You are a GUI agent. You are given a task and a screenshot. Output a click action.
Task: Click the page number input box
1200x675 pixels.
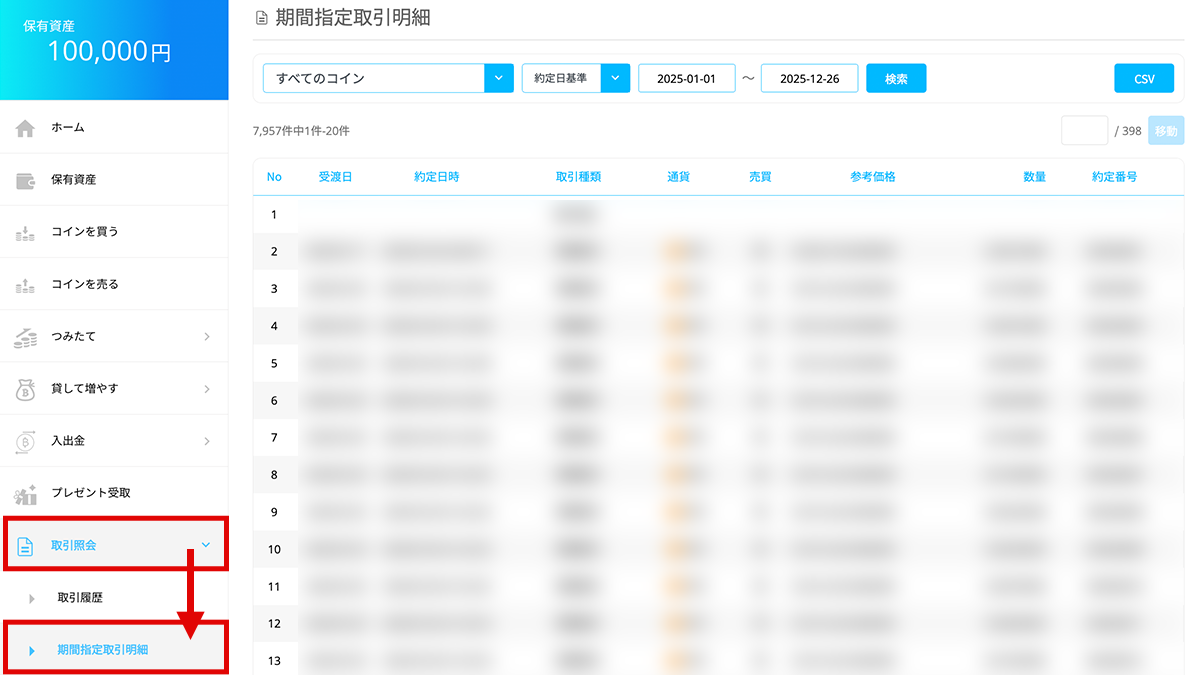(x=1084, y=131)
